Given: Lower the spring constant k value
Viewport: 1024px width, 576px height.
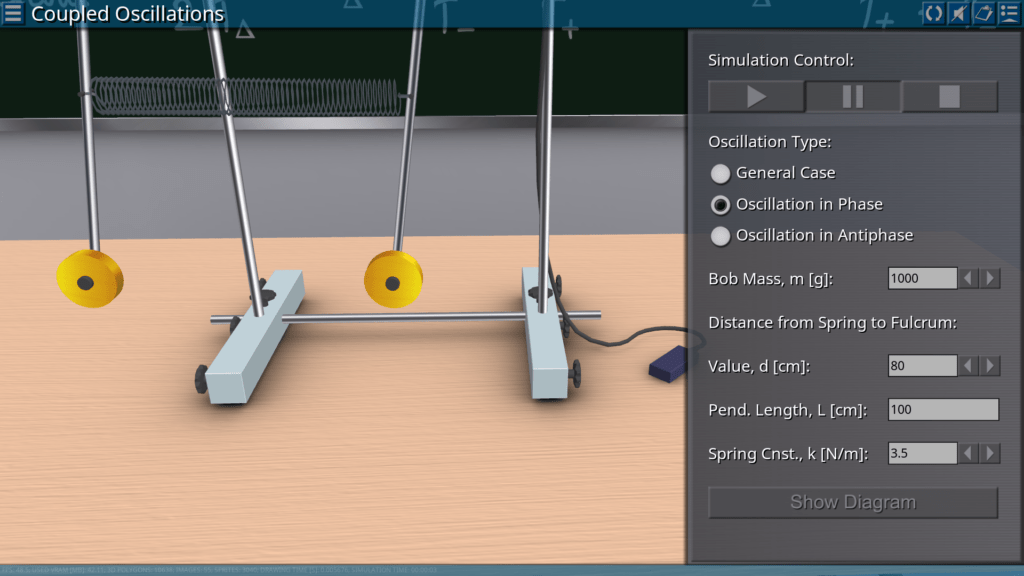Looking at the screenshot, I should coord(969,454).
